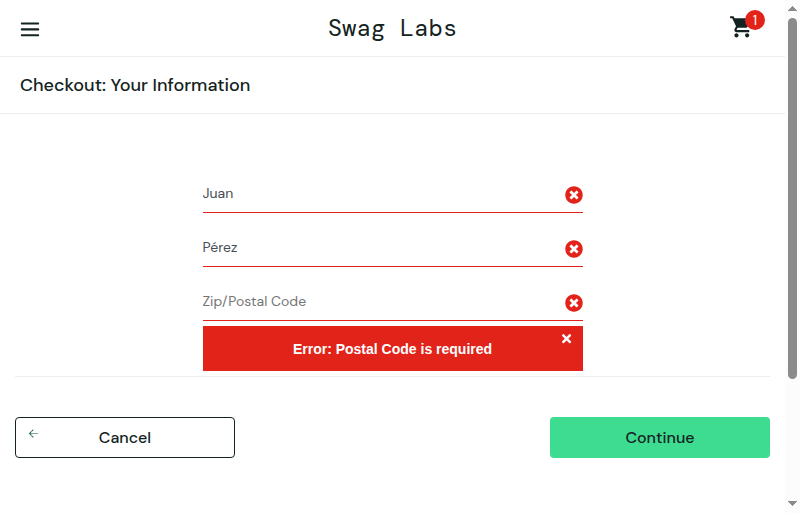Focus the Last Name field containing Pérez
Screen dimensions: 800x513
point(393,249)
